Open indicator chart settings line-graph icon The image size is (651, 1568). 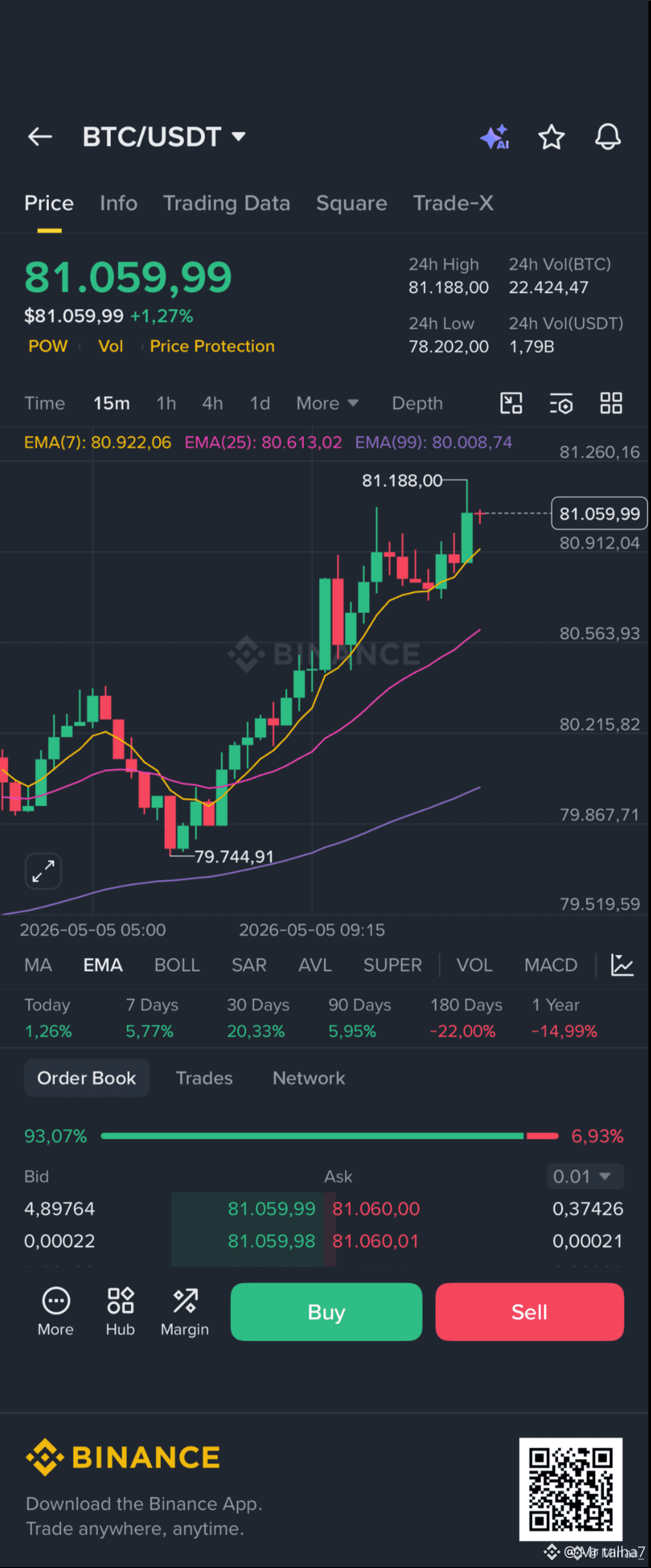point(622,965)
